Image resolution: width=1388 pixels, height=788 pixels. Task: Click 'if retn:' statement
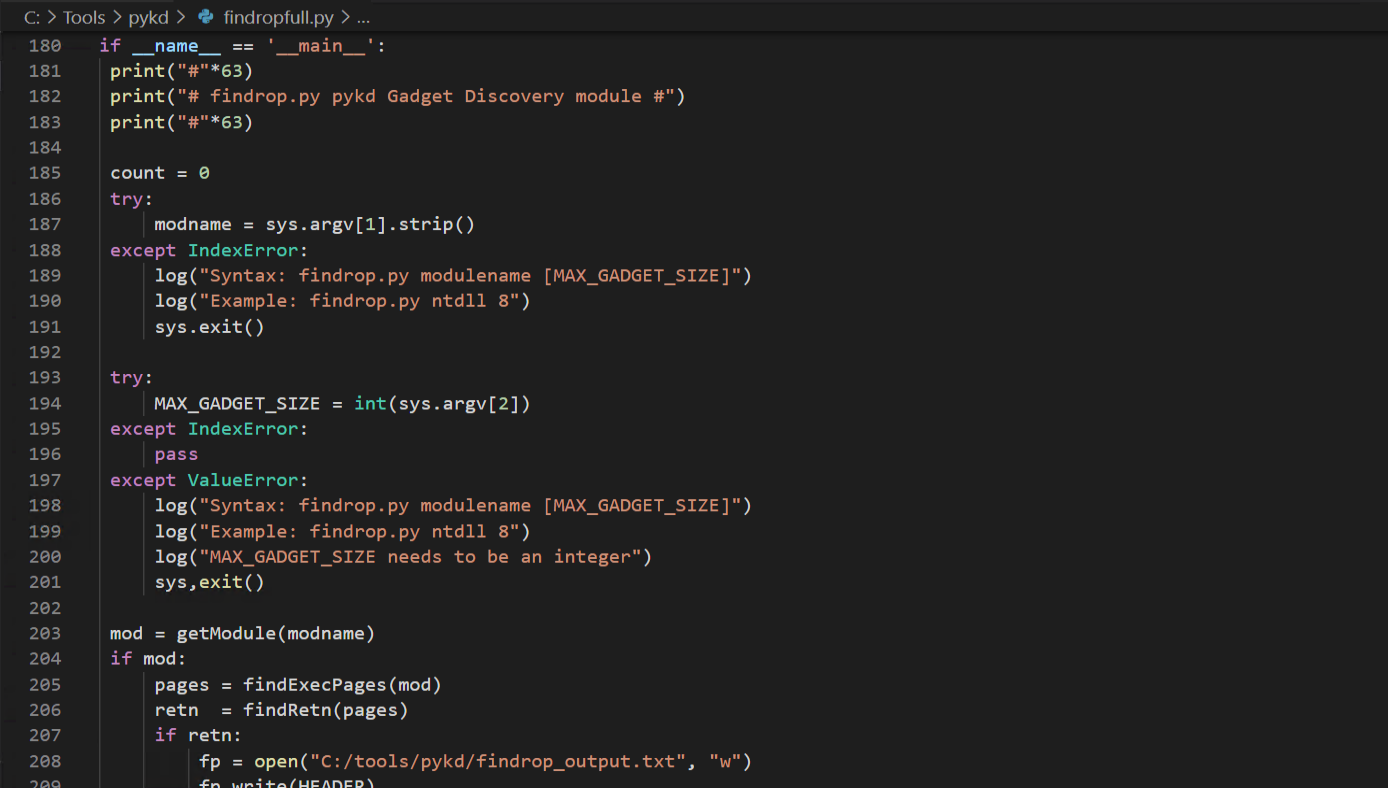pyautogui.click(x=198, y=735)
